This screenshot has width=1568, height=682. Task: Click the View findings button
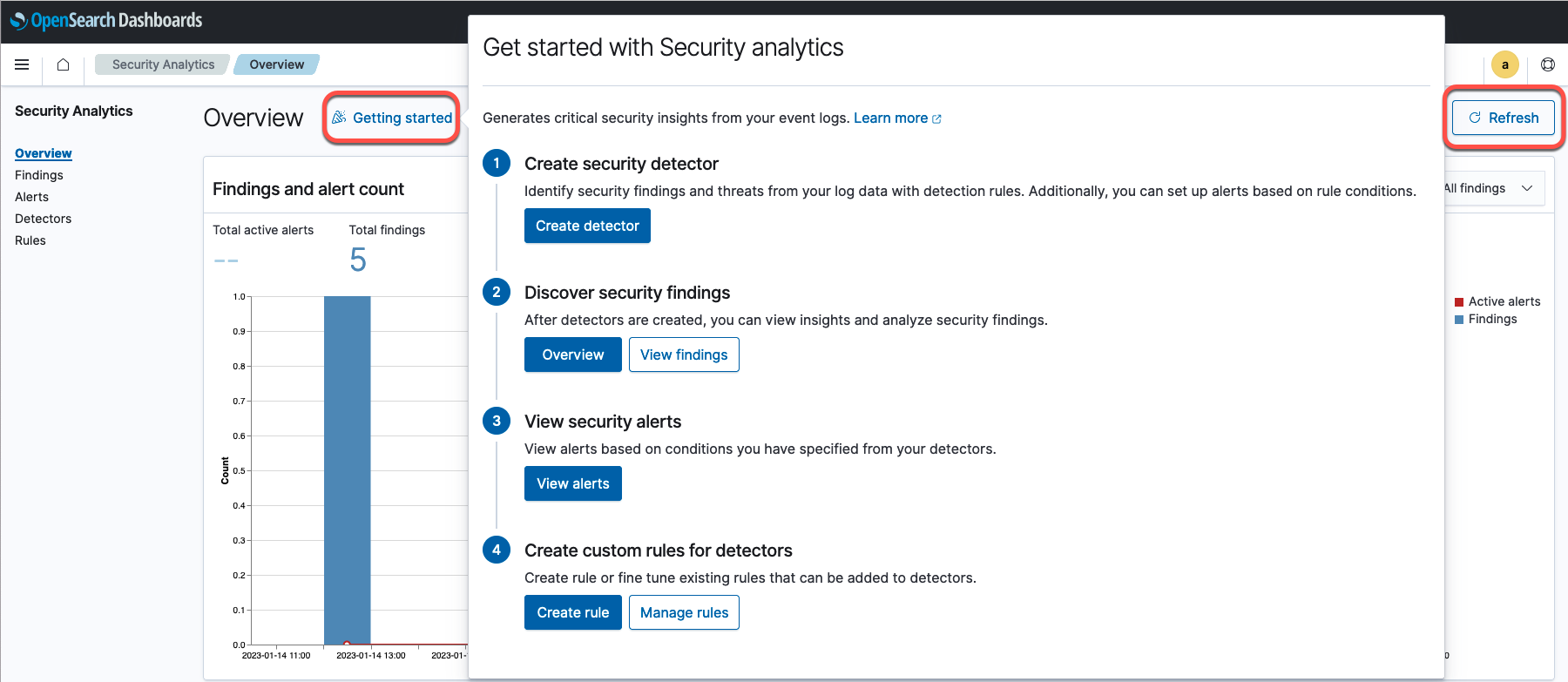(x=684, y=355)
